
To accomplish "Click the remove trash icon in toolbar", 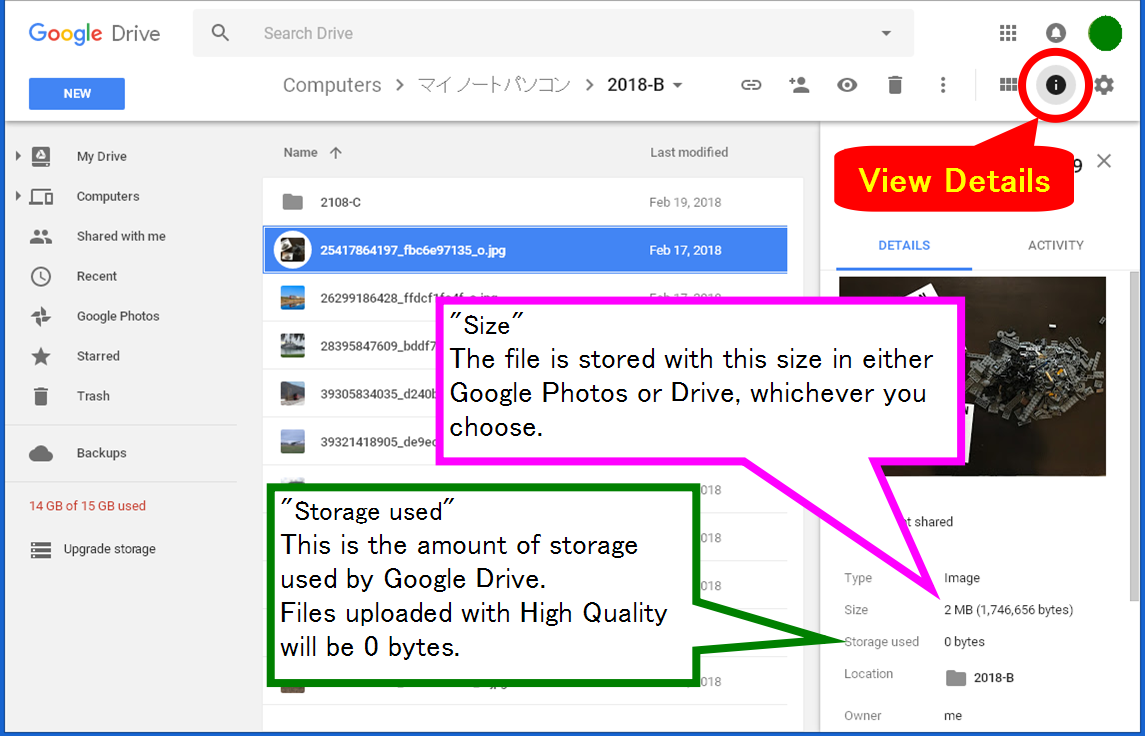I will (895, 85).
